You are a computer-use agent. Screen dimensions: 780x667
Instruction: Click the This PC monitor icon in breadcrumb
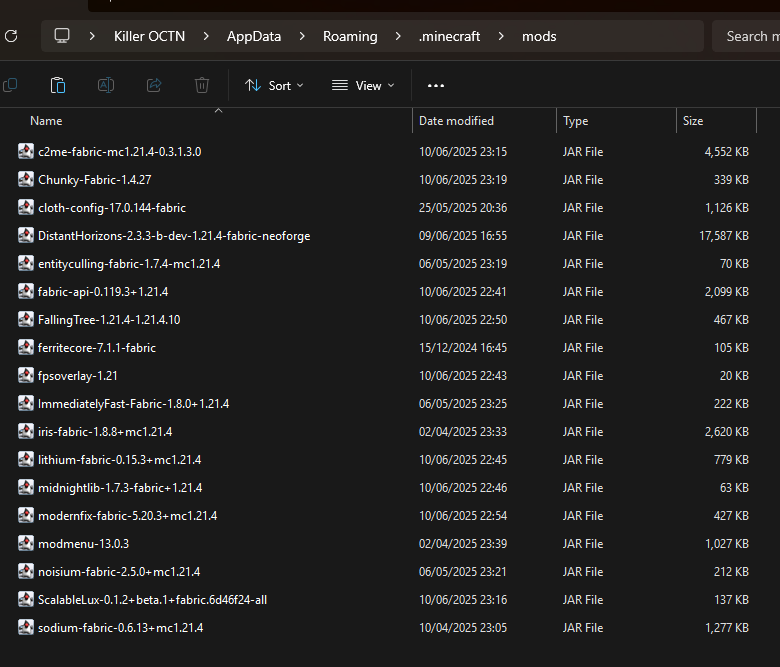(x=62, y=36)
